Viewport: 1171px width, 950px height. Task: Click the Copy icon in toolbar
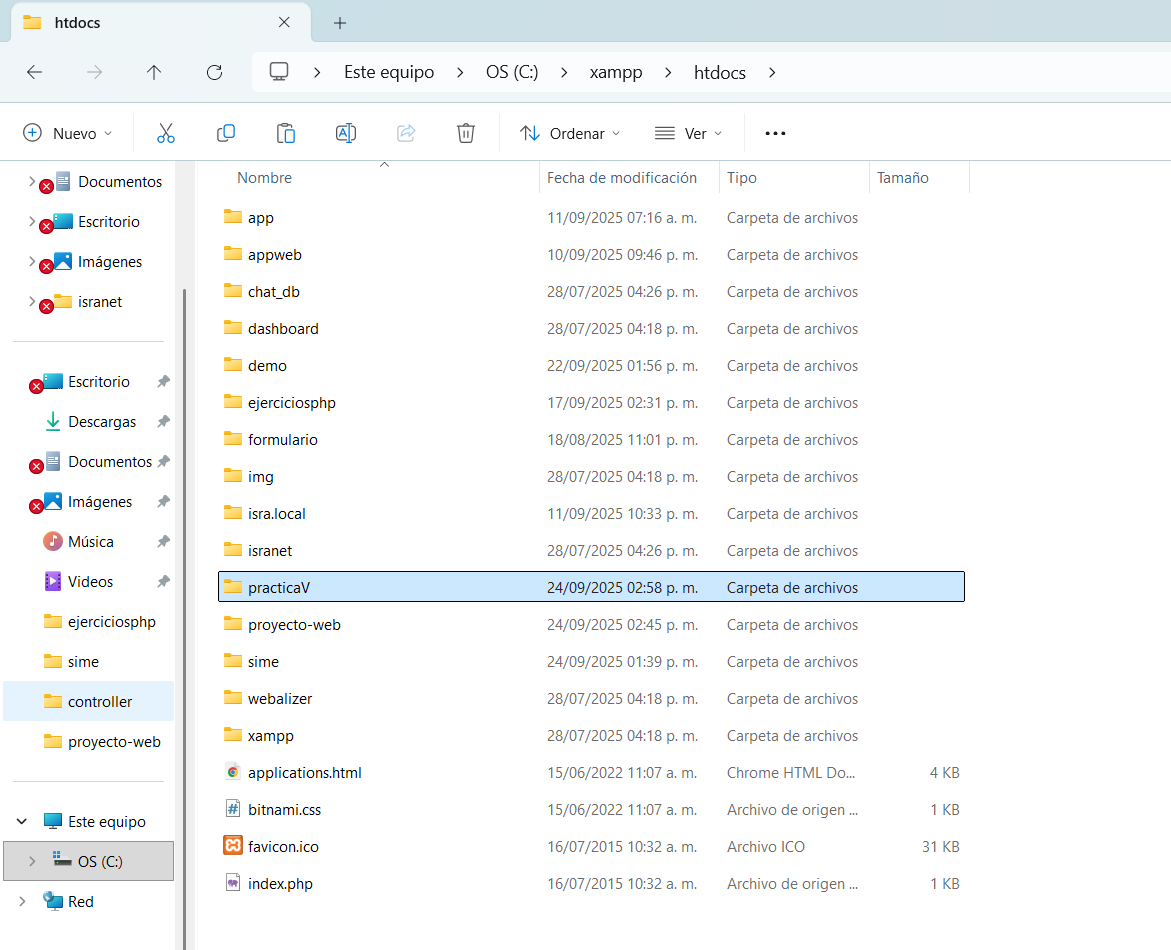click(x=226, y=133)
